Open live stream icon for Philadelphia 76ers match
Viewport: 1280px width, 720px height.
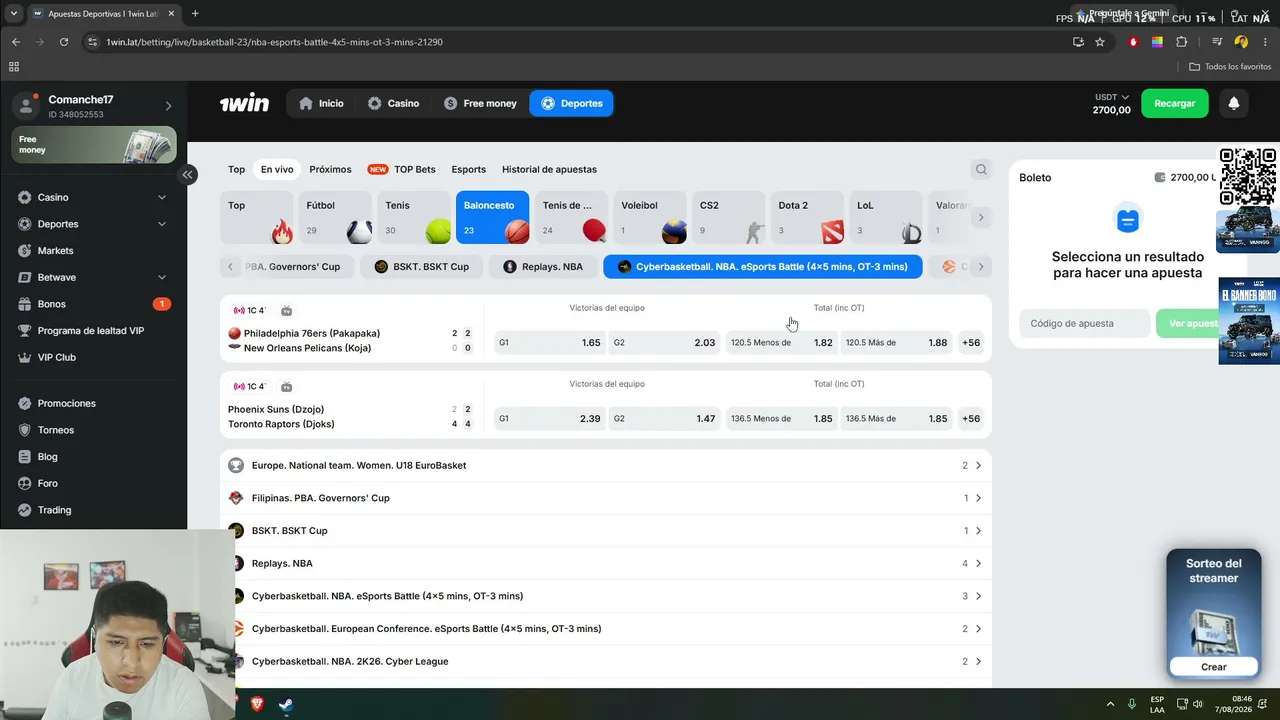tap(286, 311)
